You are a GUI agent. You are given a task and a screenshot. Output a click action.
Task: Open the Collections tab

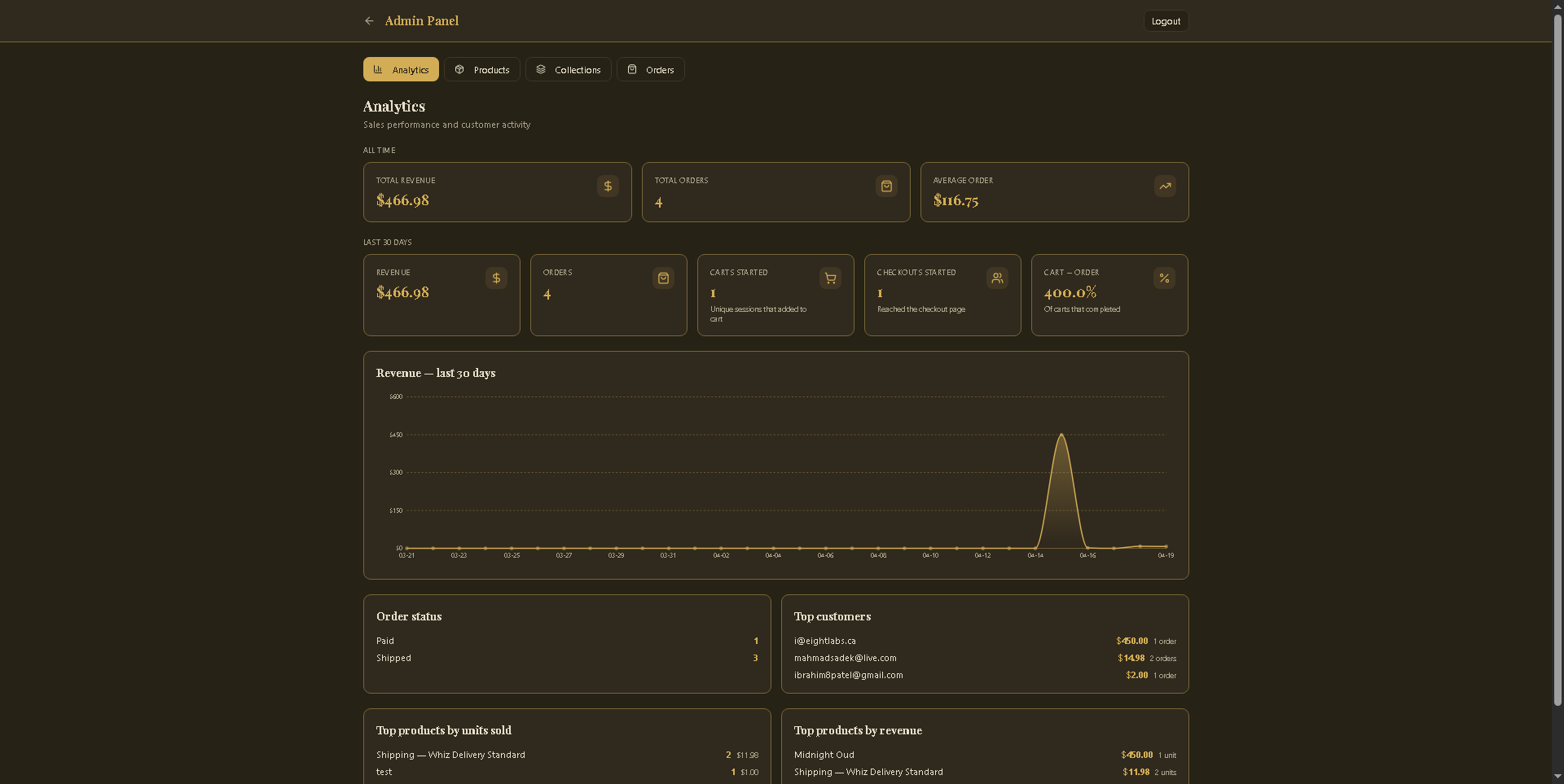point(569,69)
